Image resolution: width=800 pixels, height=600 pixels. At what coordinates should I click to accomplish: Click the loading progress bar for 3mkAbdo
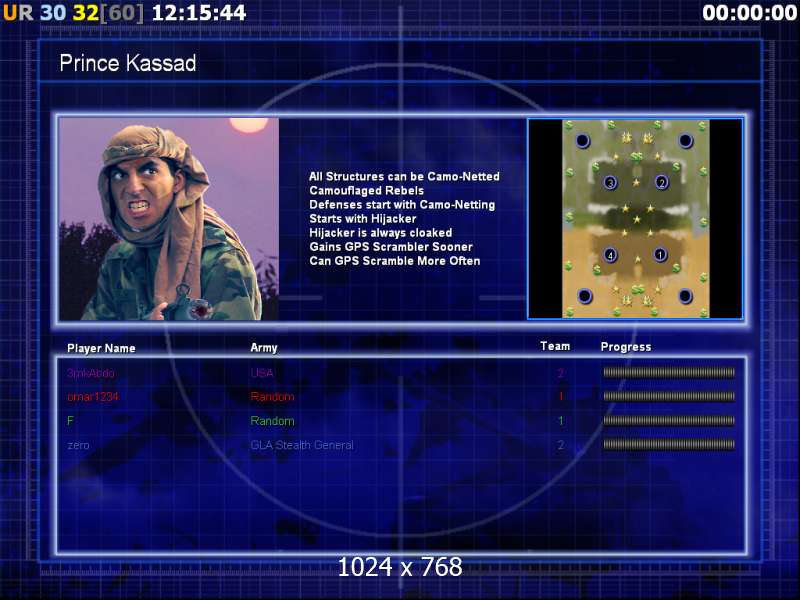(x=669, y=372)
